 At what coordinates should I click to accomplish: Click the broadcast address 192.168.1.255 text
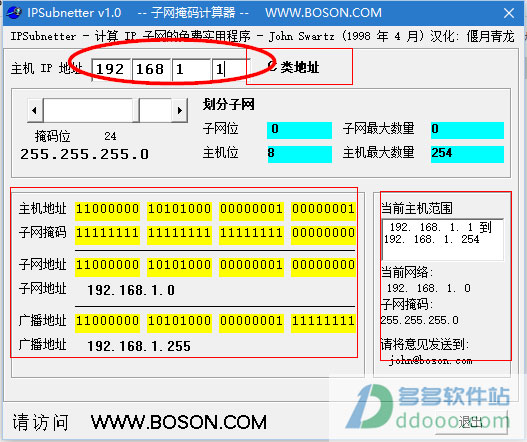point(139,346)
